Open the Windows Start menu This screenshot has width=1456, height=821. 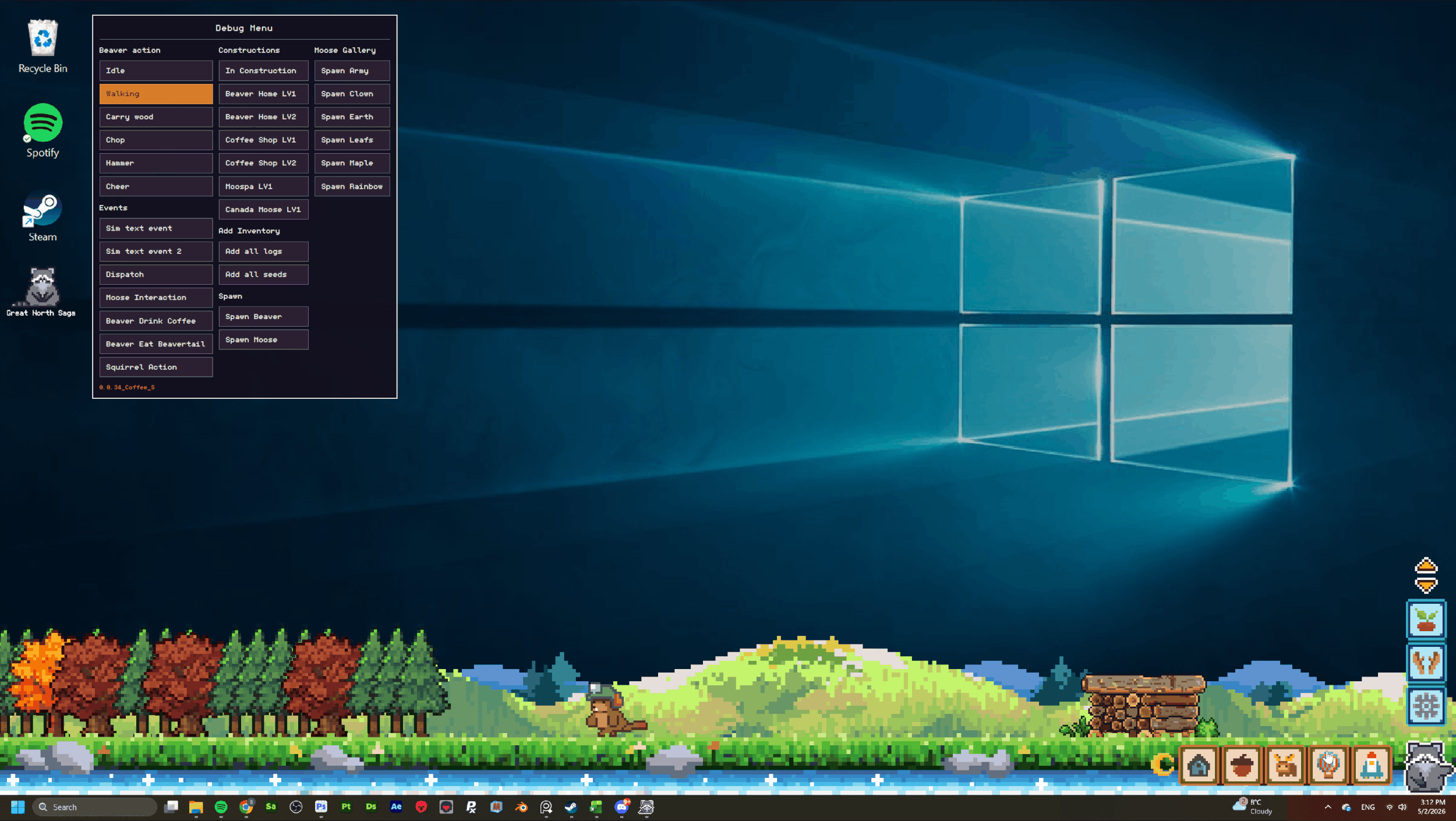[x=17, y=807]
